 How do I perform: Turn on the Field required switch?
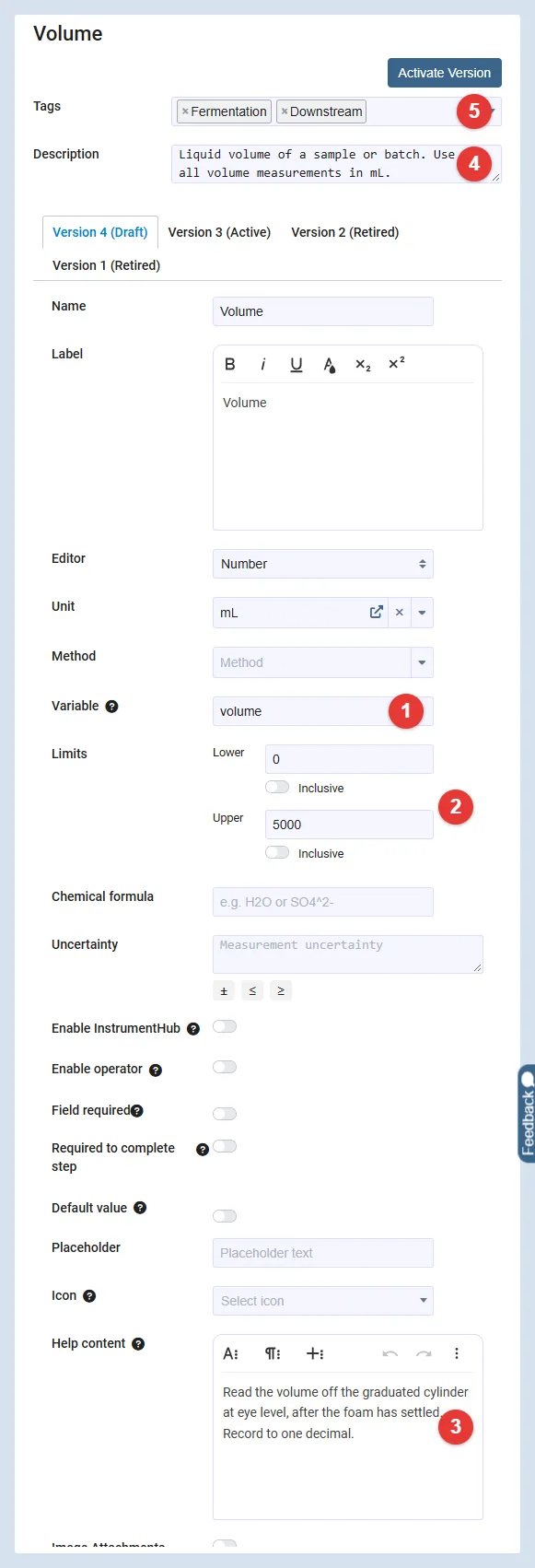(x=225, y=1113)
